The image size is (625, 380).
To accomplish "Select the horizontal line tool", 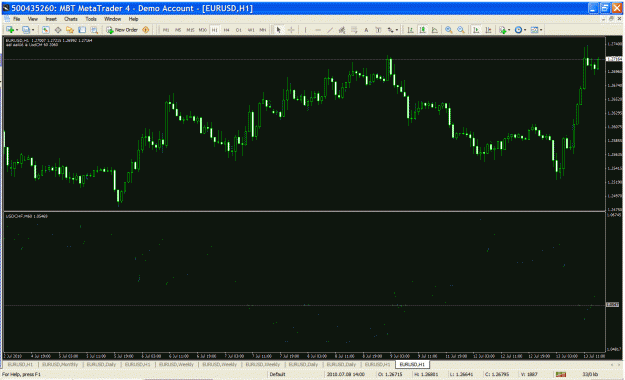I will pyautogui.click(x=318, y=30).
